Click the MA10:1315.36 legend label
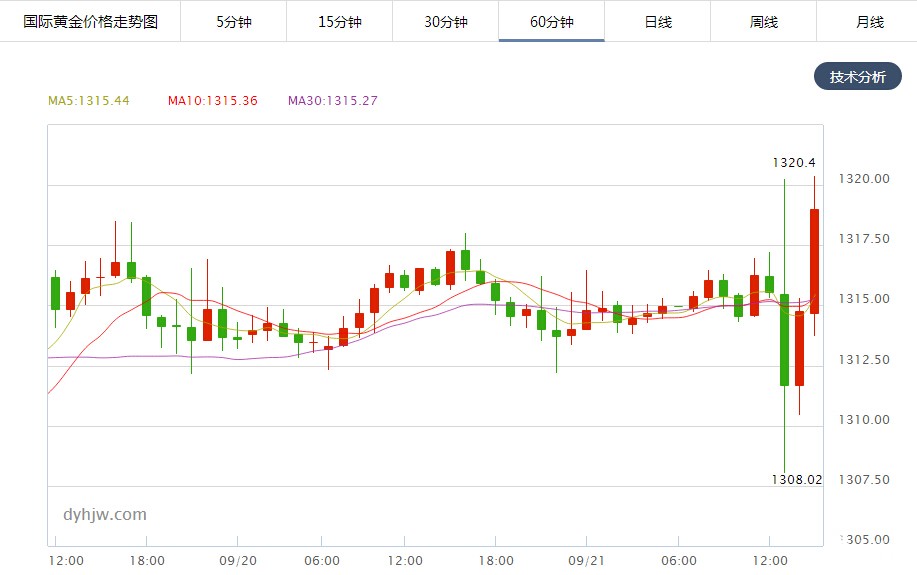The height and width of the screenshot is (575, 917). (x=213, y=101)
